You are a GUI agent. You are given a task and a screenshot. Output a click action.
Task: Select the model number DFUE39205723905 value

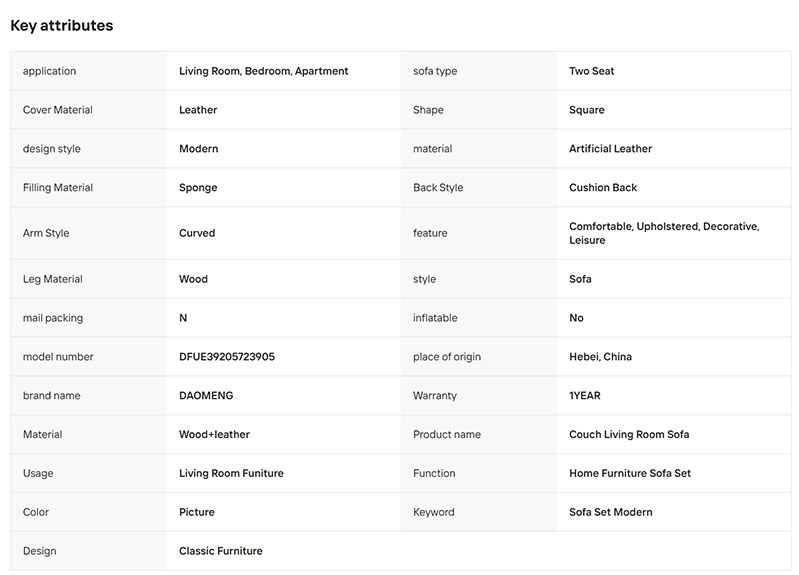pos(227,357)
